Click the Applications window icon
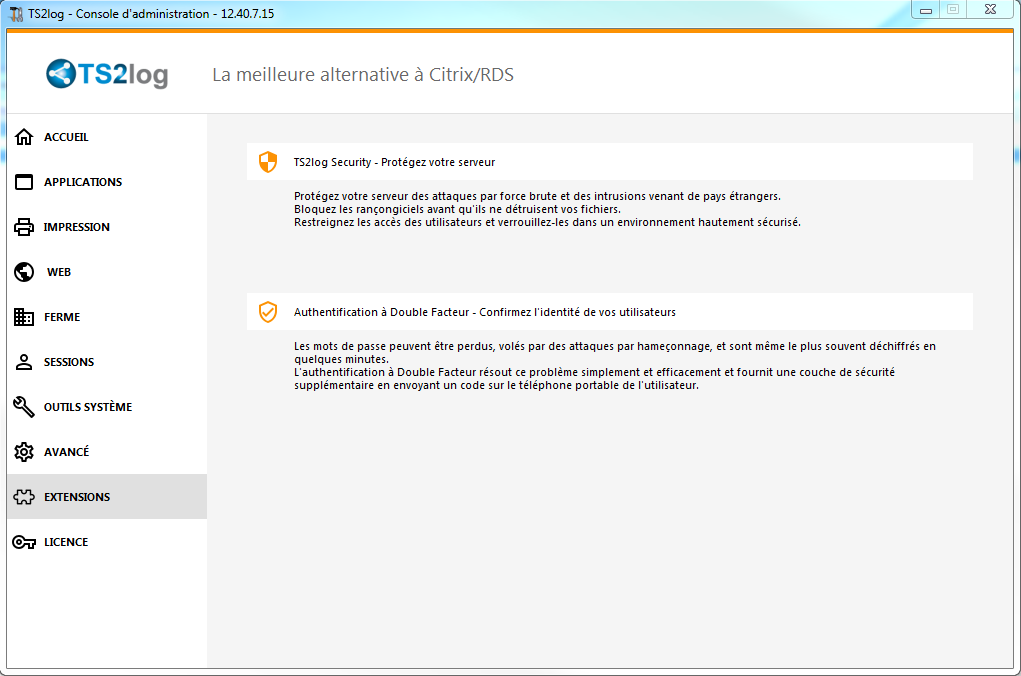1021x676 pixels. click(x=24, y=182)
